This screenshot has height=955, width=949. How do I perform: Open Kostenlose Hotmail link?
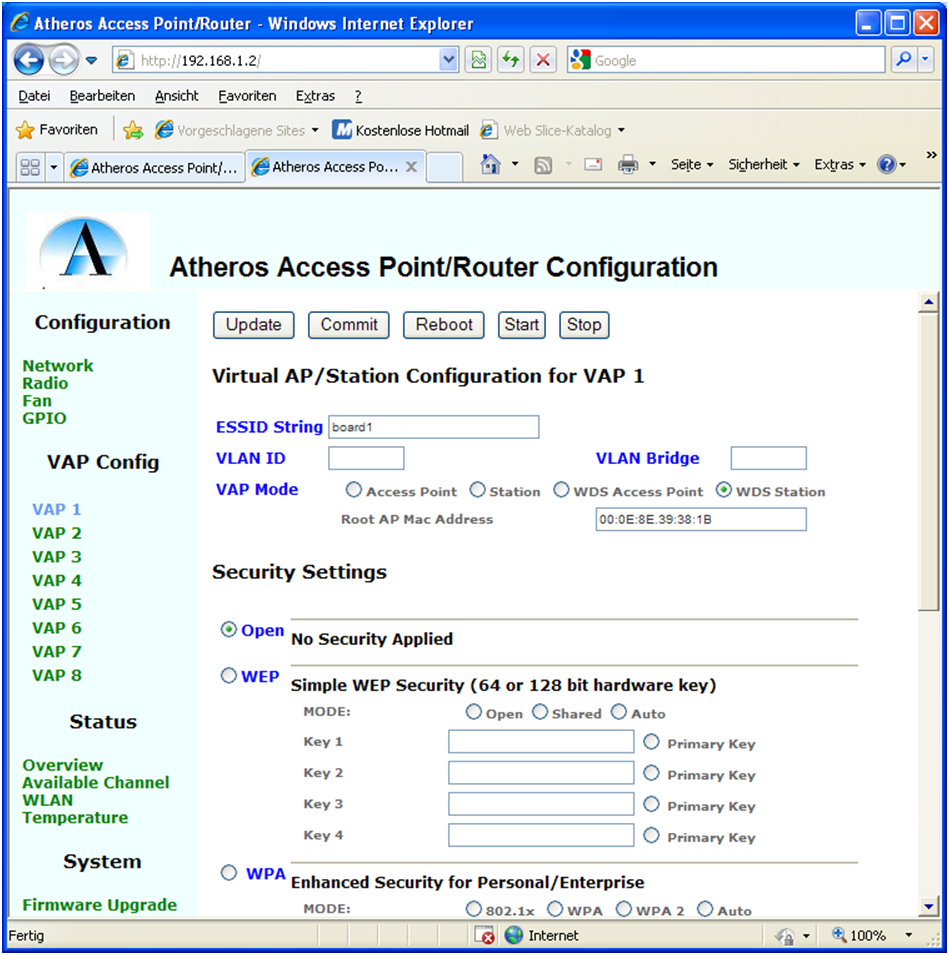[x=402, y=130]
